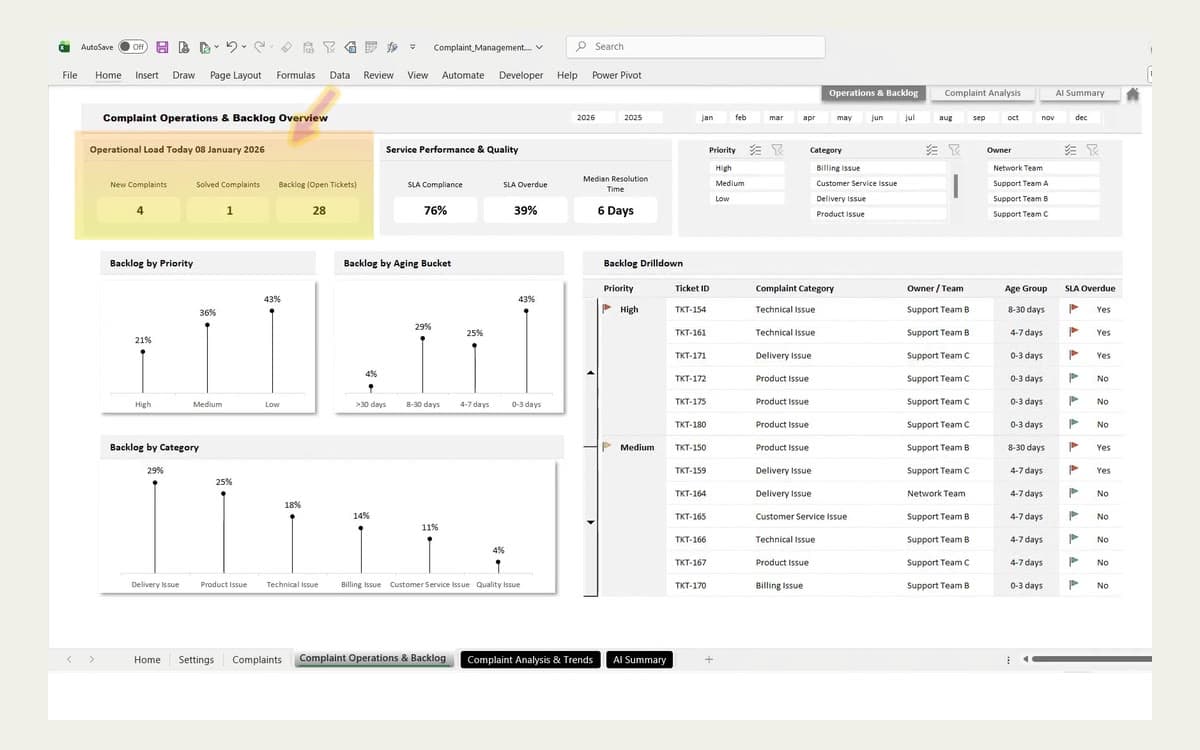
Task: Click the Category slicer vertical scrollbar
Action: click(955, 186)
